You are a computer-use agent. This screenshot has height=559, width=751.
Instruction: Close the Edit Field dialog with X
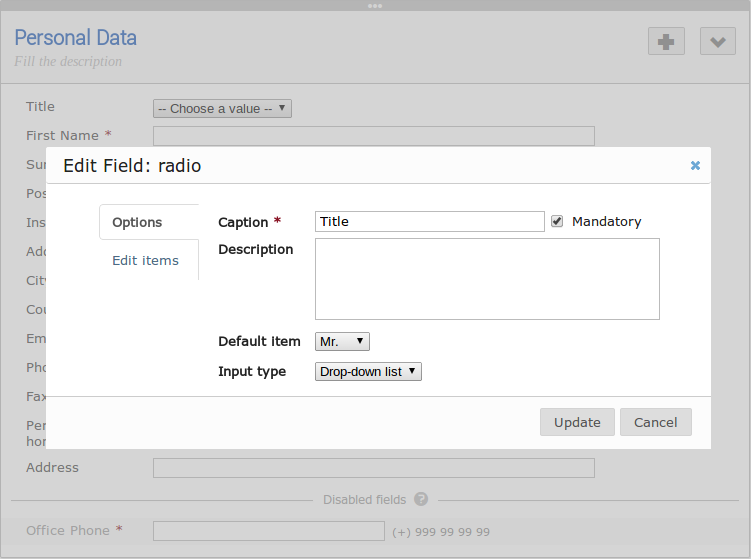[695, 166]
